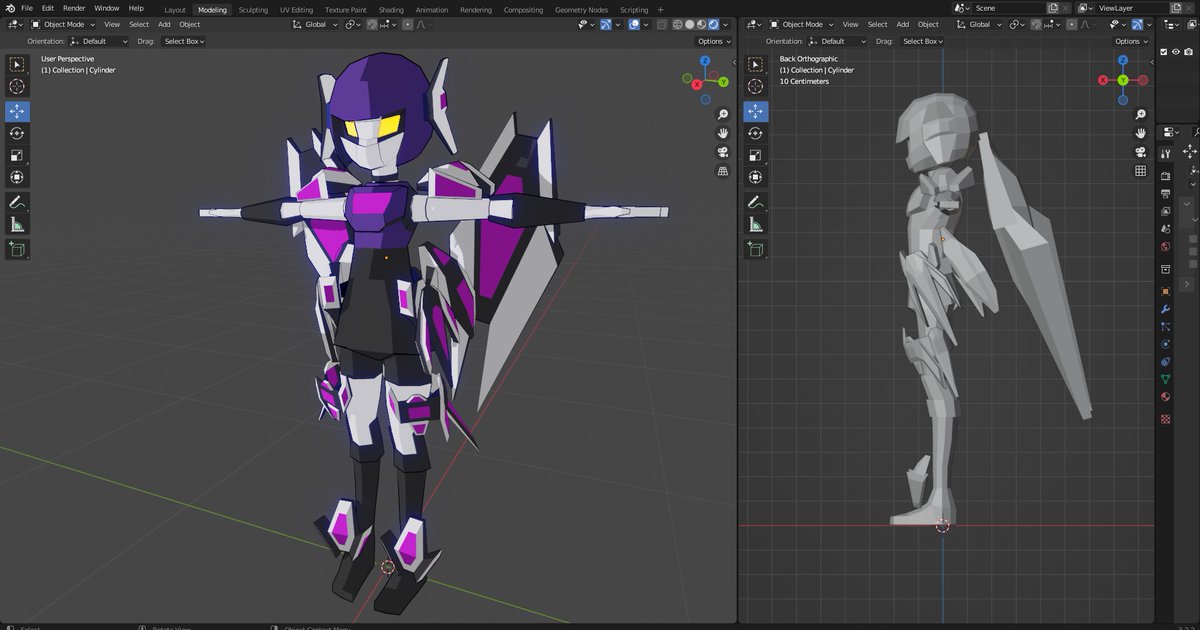The width and height of the screenshot is (1200, 630).
Task: Open Select Box drag dropdown in left viewport
Action: tap(185, 41)
